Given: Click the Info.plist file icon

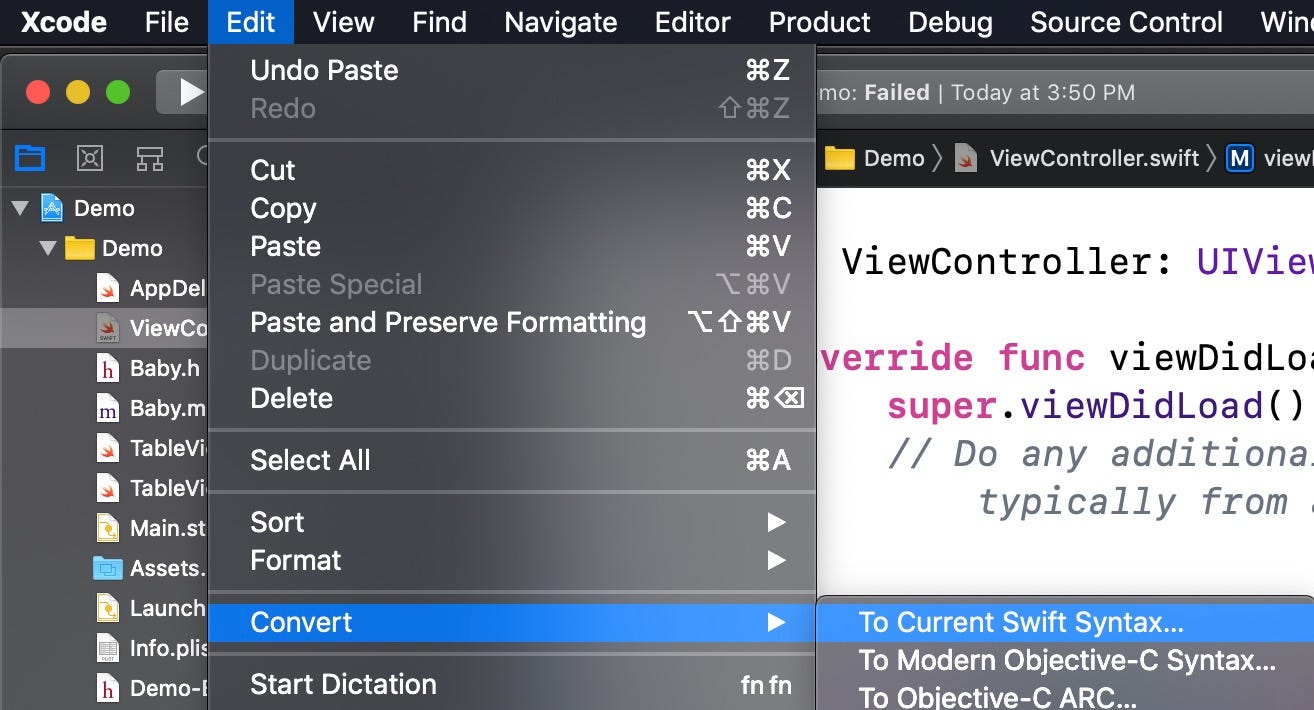Looking at the screenshot, I should pos(108,648).
